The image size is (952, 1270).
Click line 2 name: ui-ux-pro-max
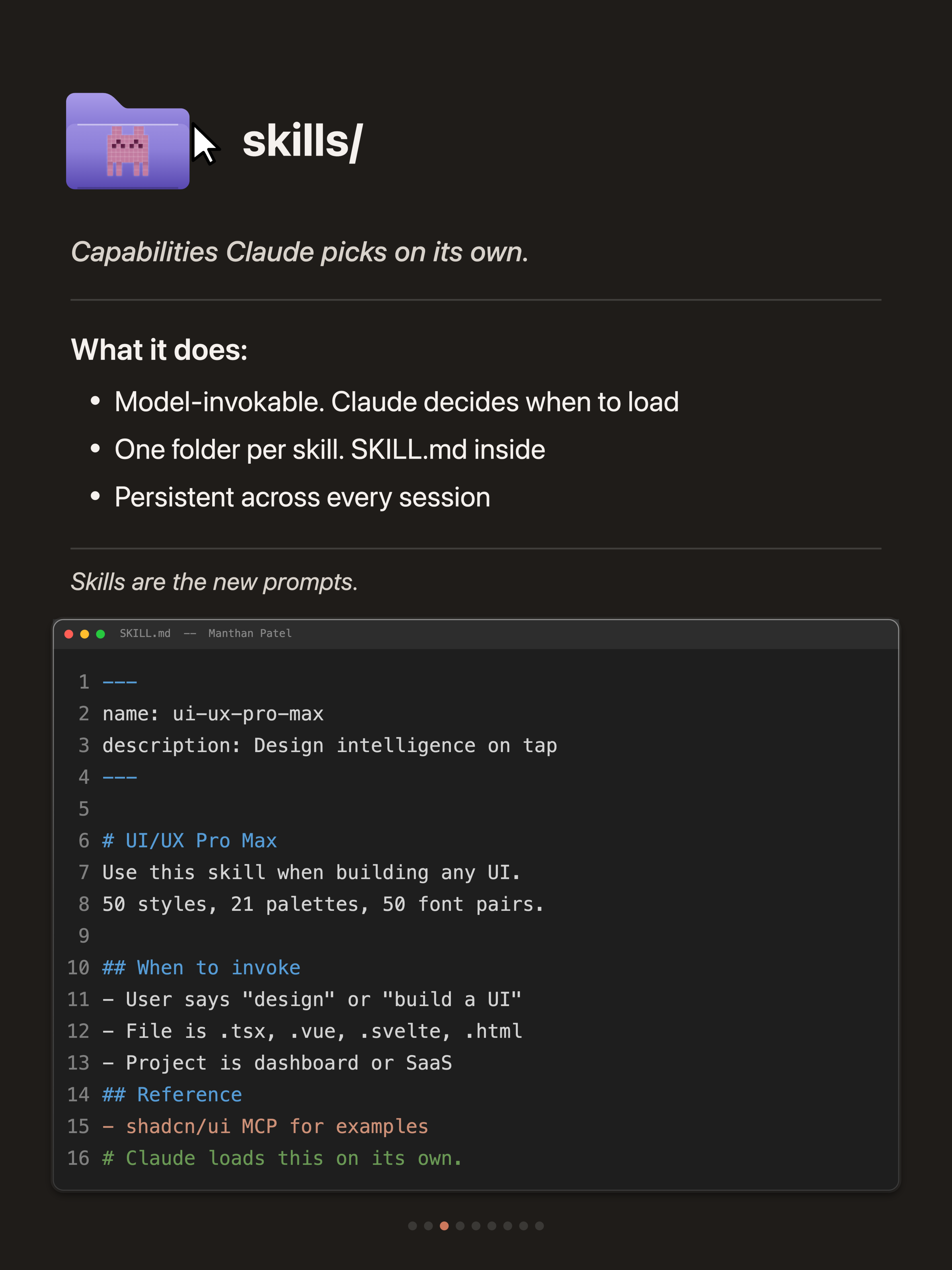click(213, 714)
